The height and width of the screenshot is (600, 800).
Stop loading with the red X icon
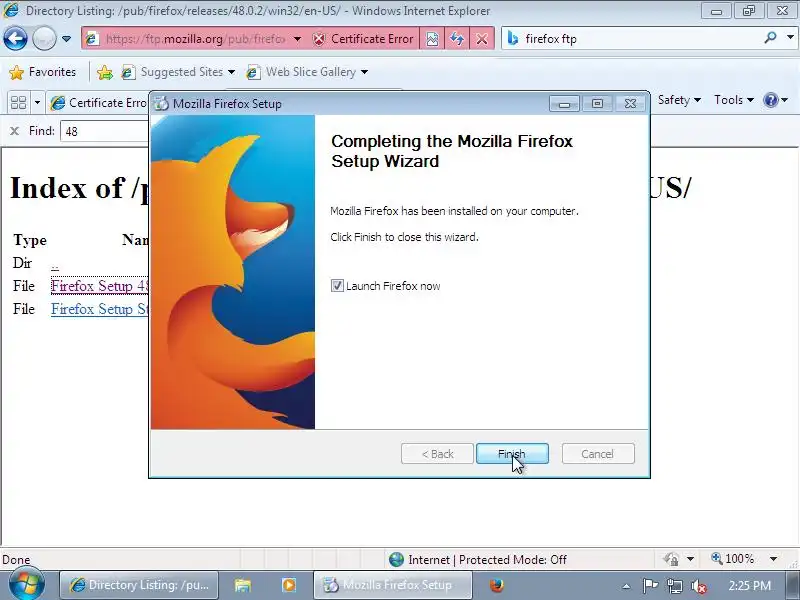tap(482, 39)
